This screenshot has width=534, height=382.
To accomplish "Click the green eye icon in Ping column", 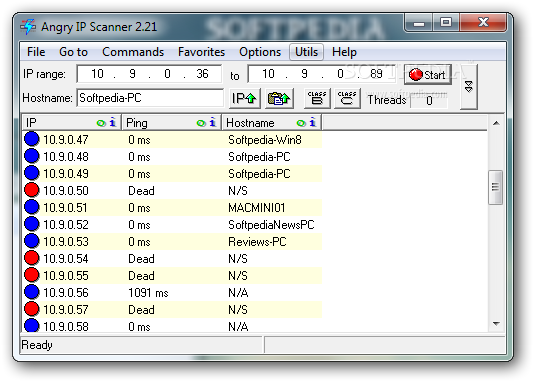I will tap(201, 123).
